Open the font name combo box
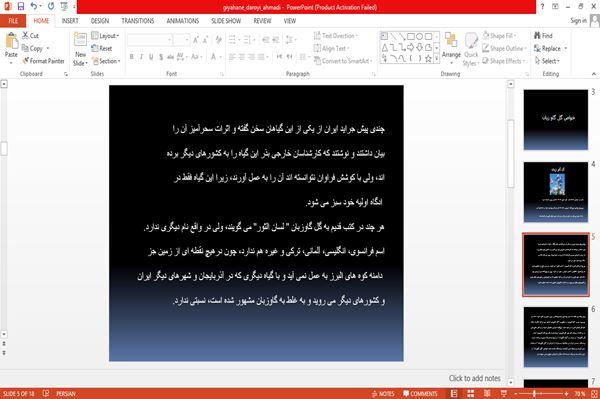Image resolution: width=600 pixels, height=399 pixels. coord(150,40)
